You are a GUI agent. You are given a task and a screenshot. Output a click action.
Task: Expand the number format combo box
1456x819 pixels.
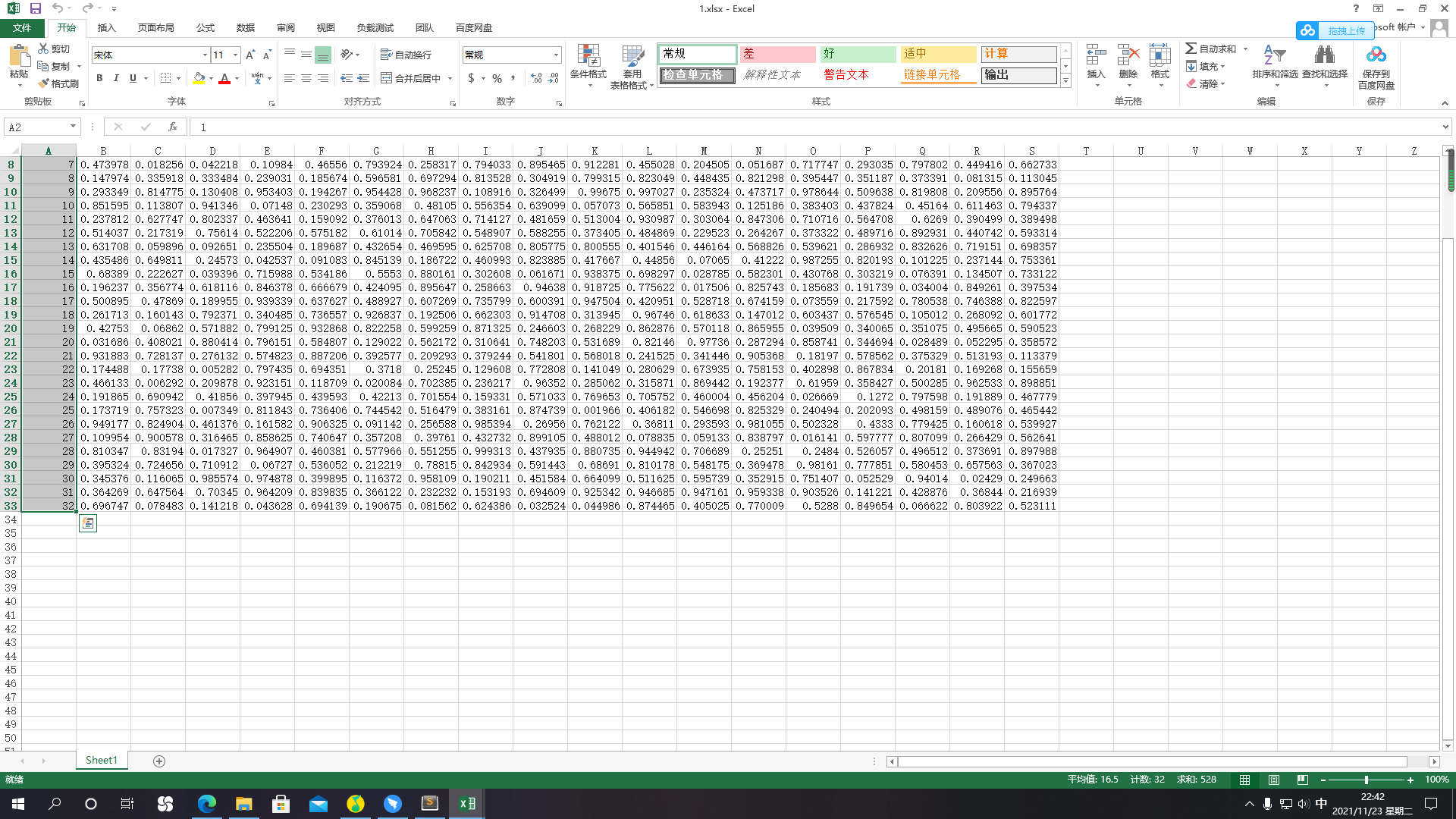tap(556, 55)
